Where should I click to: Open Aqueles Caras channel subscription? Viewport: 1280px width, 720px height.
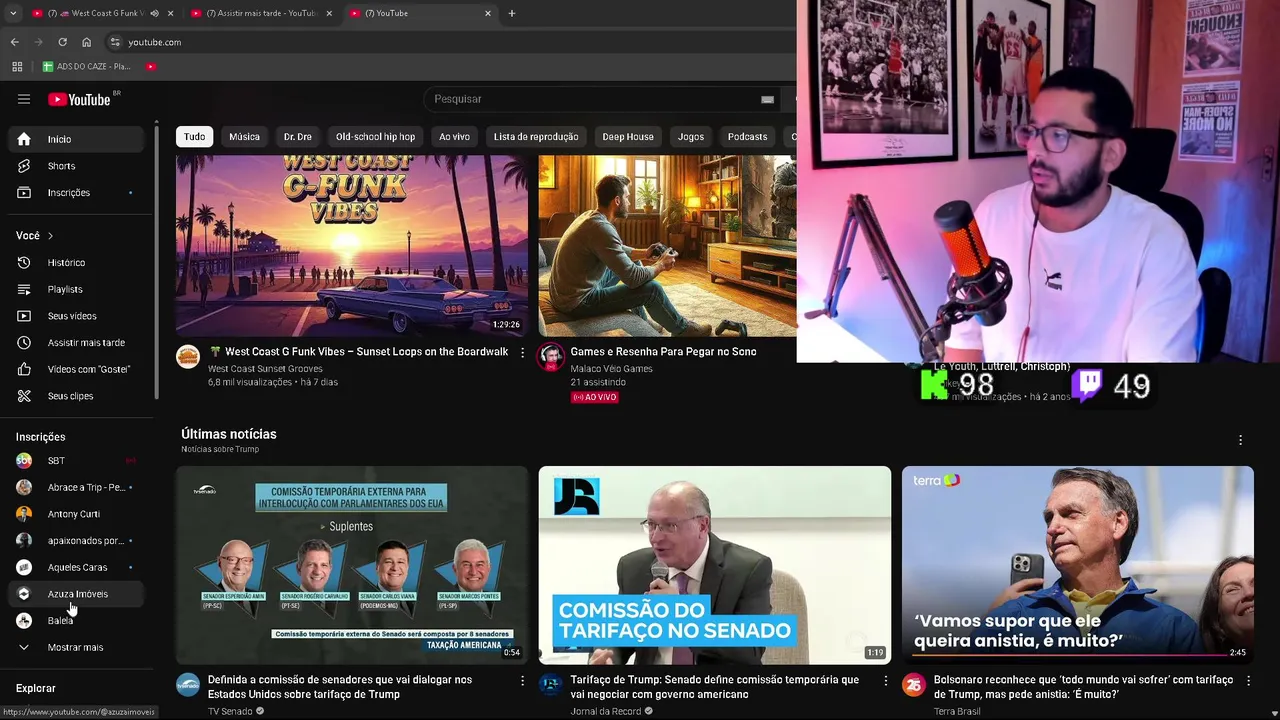coord(75,567)
